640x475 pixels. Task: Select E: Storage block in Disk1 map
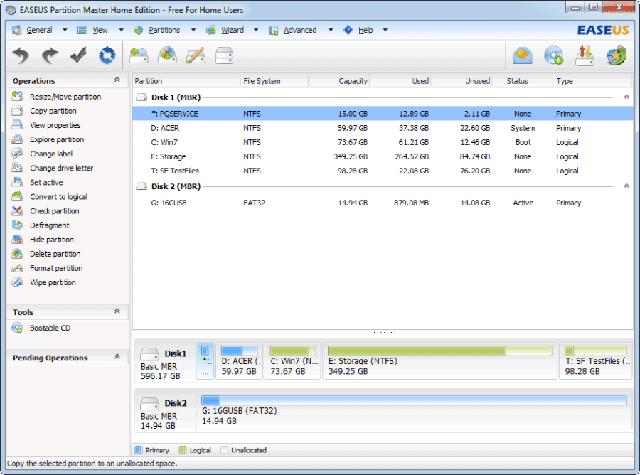pyautogui.click(x=440, y=361)
